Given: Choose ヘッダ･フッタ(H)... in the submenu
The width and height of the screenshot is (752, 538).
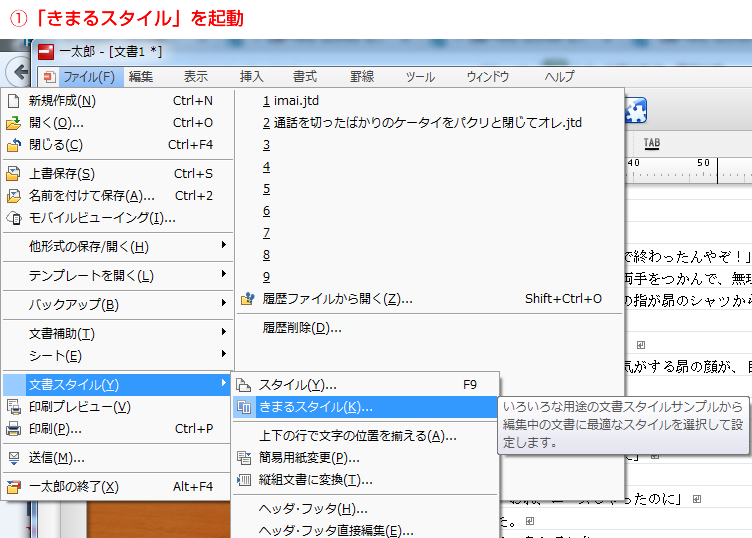Looking at the screenshot, I should click(365, 509).
